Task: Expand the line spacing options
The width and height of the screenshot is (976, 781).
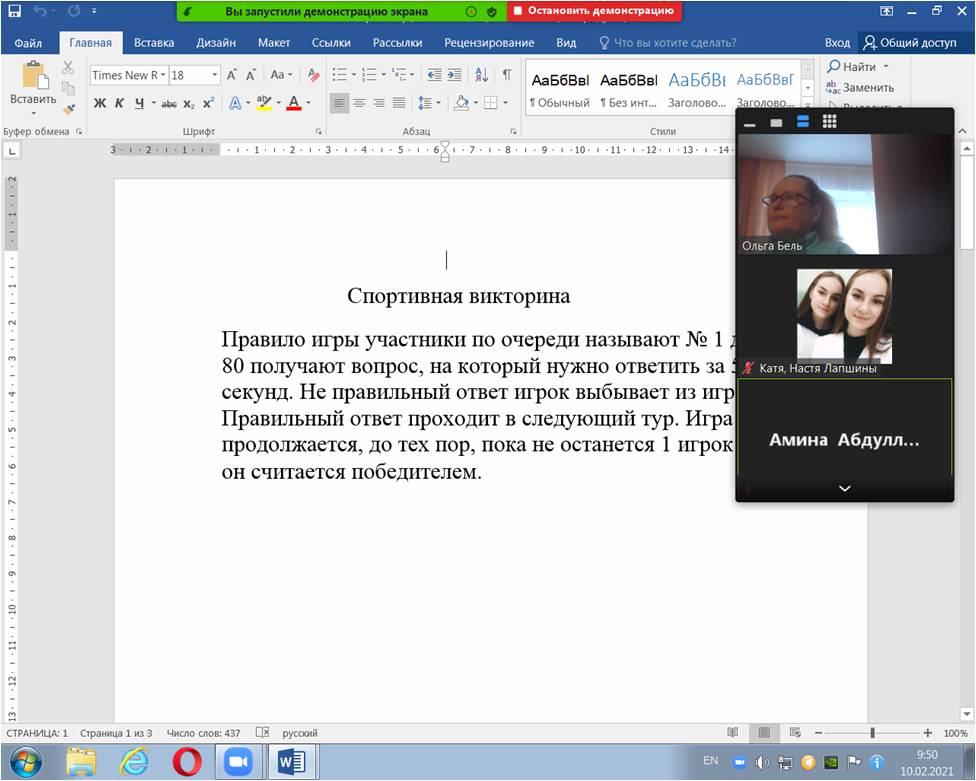Action: point(436,103)
